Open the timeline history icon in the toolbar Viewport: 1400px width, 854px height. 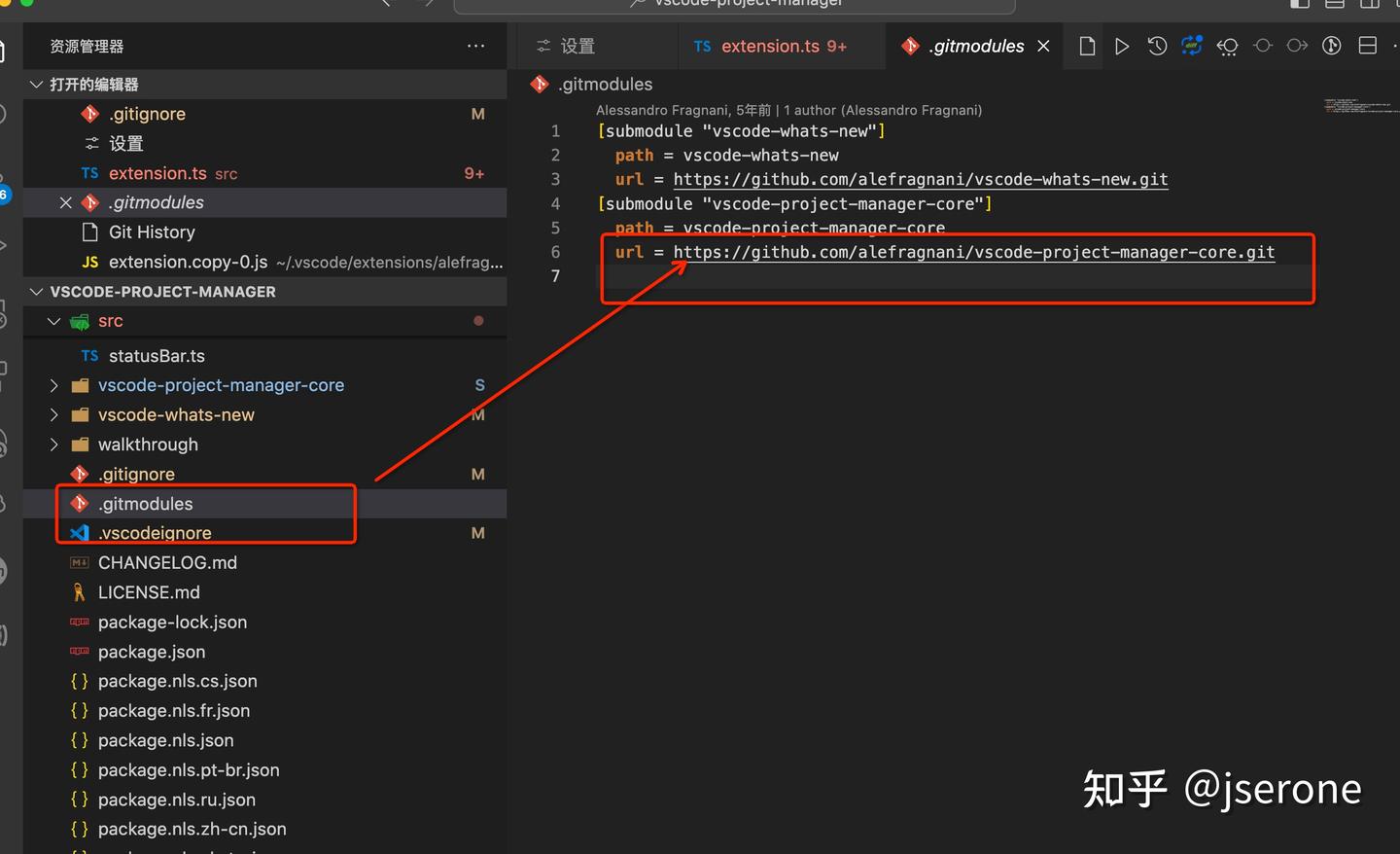(x=1157, y=45)
